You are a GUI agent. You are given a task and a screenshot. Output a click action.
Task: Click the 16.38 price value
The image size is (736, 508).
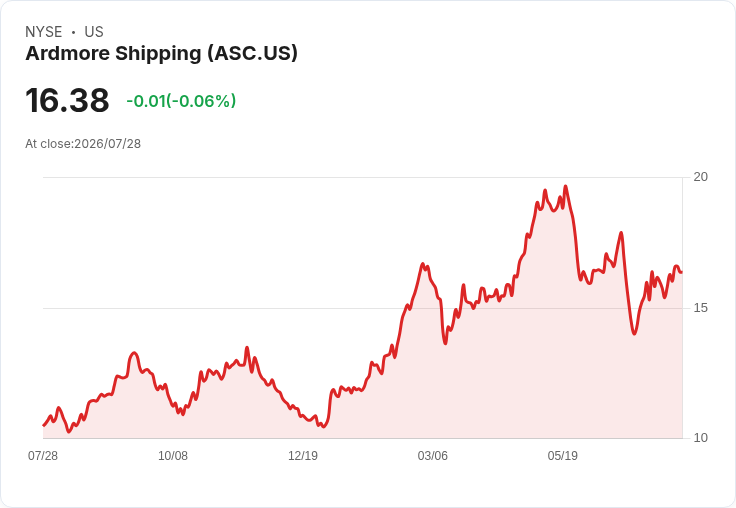(67, 100)
